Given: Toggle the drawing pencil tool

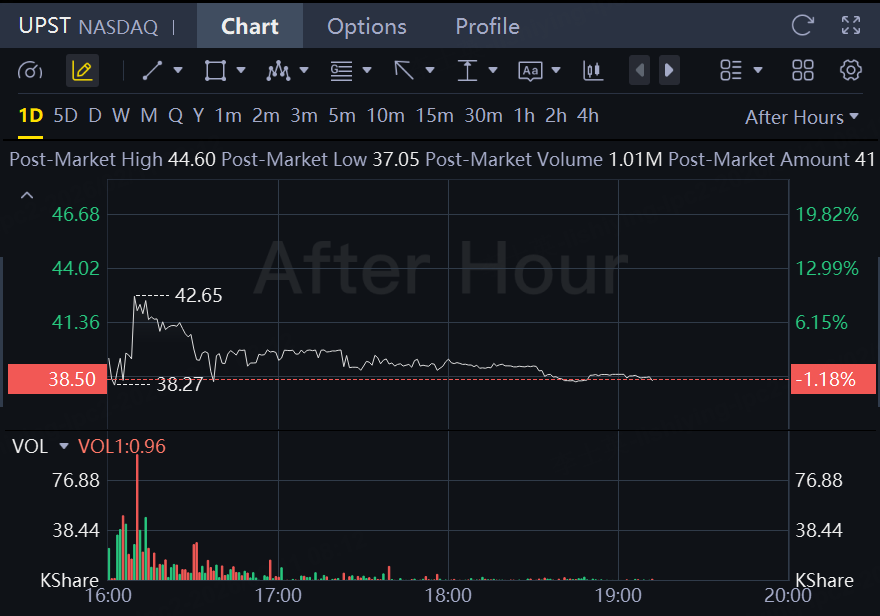Looking at the screenshot, I should pyautogui.click(x=82, y=71).
